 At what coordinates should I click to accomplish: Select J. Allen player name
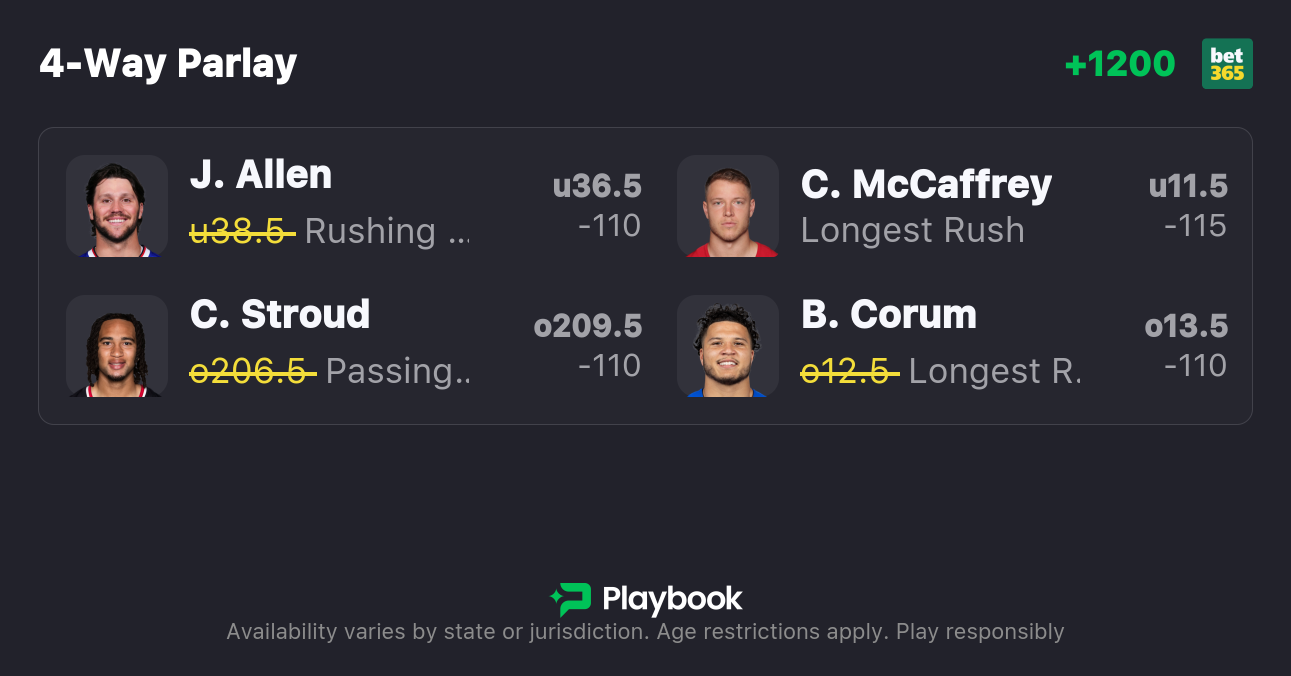261,175
